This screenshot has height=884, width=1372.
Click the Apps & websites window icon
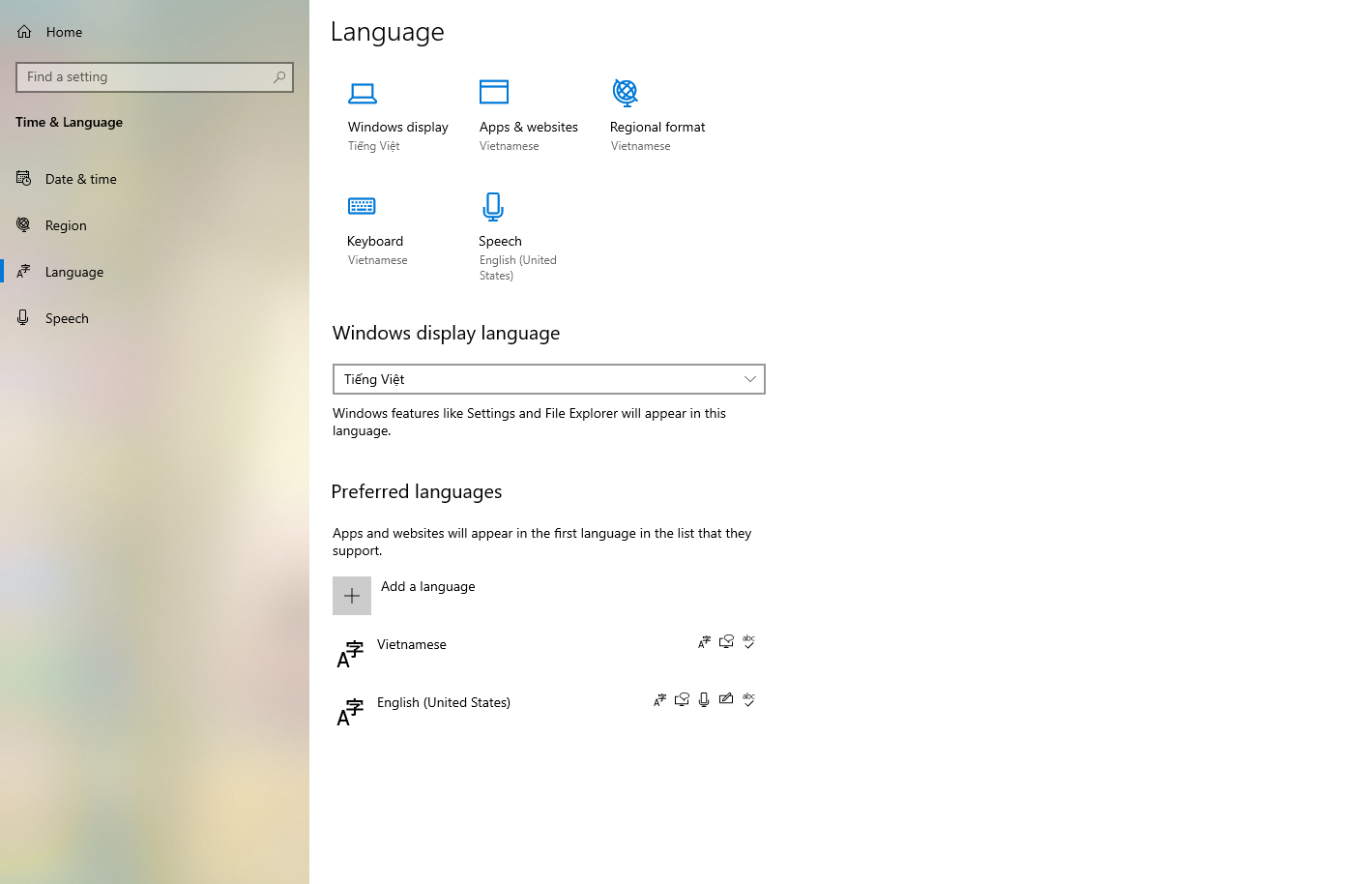pos(494,92)
